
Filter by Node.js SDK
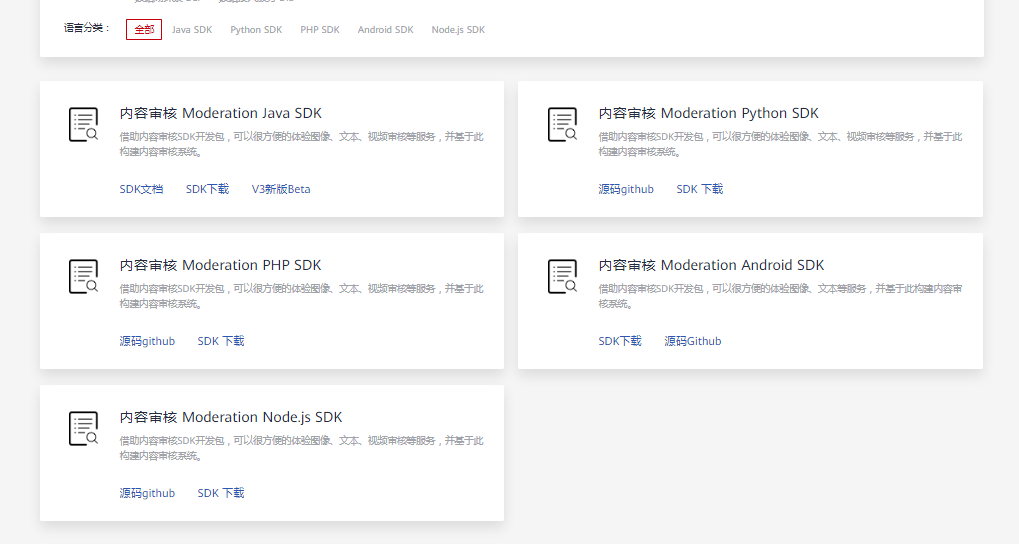458,29
